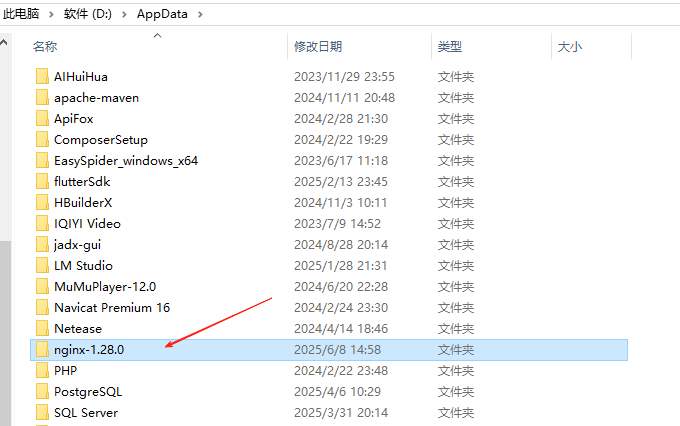
Task: Select the jadx-gui folder name
Action: coord(77,245)
